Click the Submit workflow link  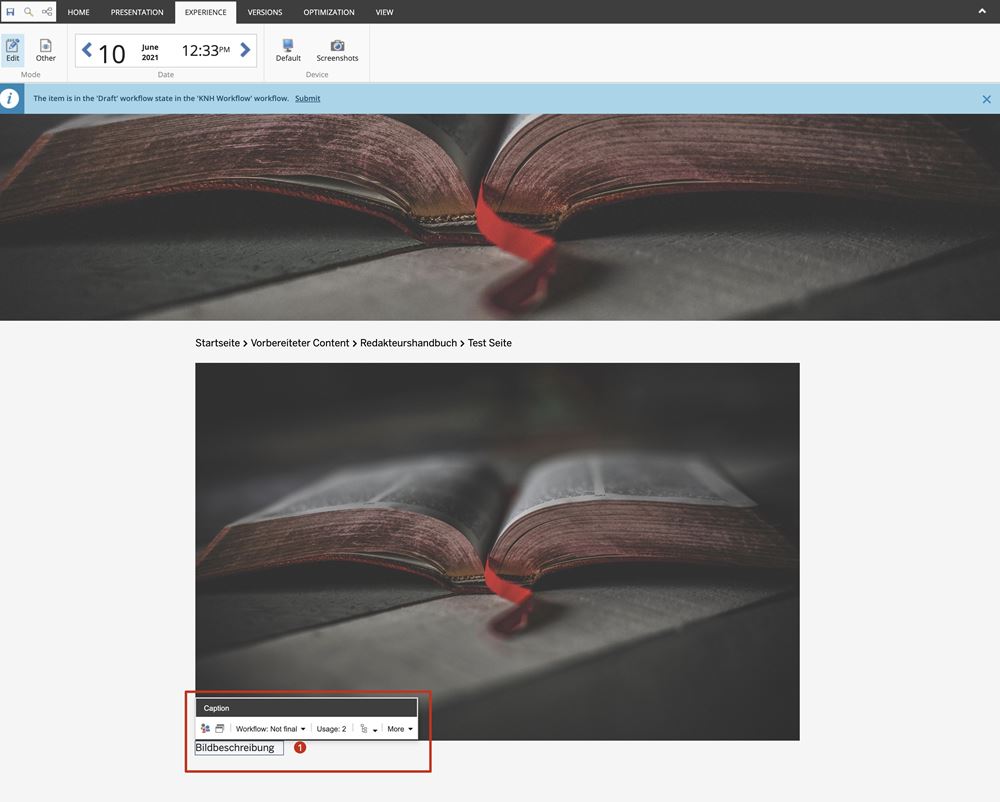click(x=307, y=98)
